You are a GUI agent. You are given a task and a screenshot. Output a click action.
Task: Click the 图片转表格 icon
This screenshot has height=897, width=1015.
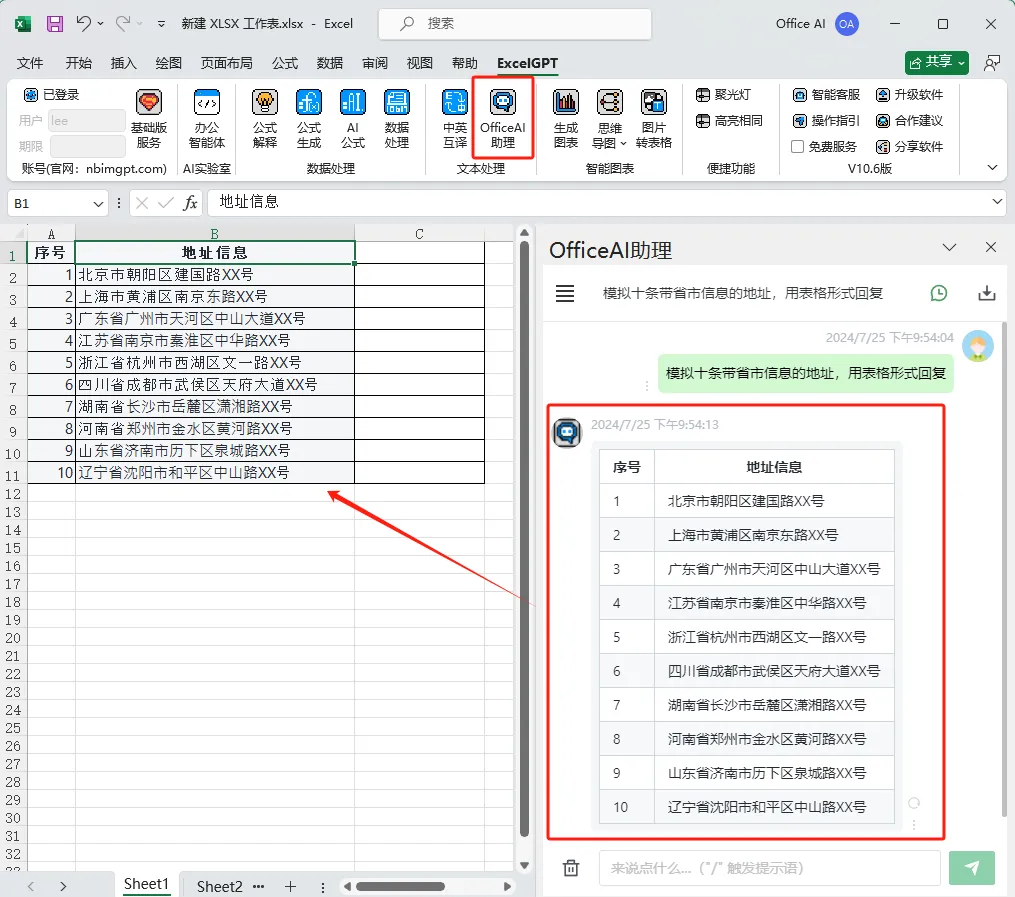click(654, 119)
